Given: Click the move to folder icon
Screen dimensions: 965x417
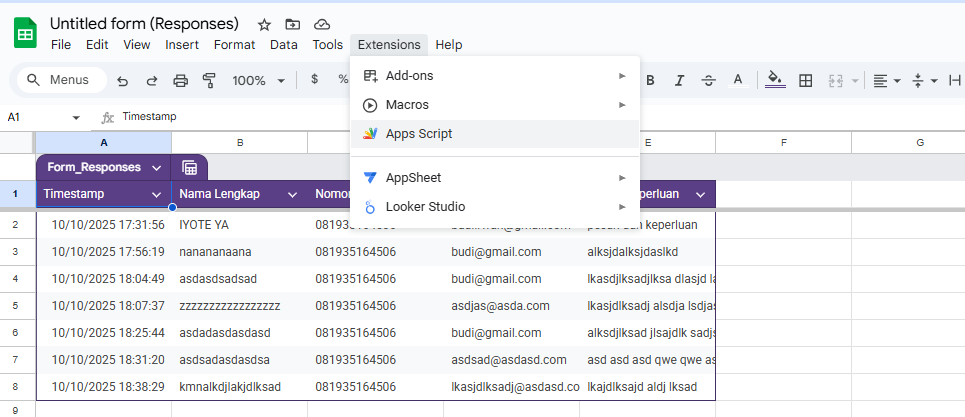Looking at the screenshot, I should coord(293,25).
